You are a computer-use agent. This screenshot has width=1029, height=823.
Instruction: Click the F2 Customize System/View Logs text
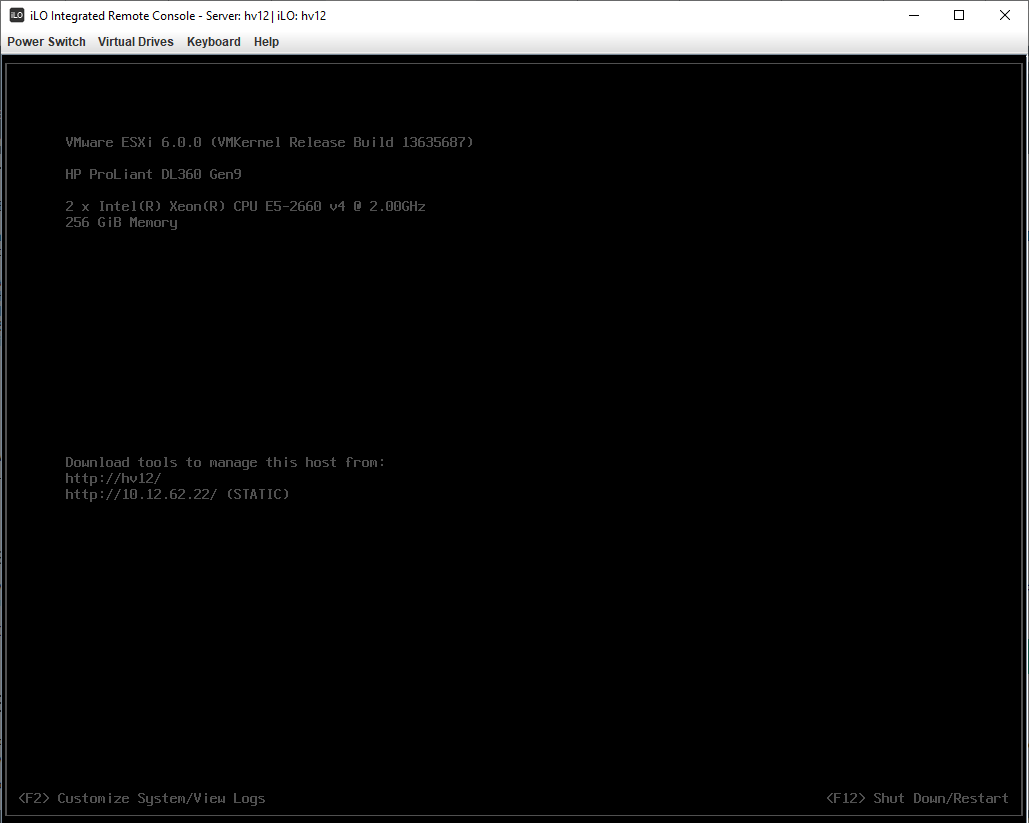pyautogui.click(x=142, y=798)
